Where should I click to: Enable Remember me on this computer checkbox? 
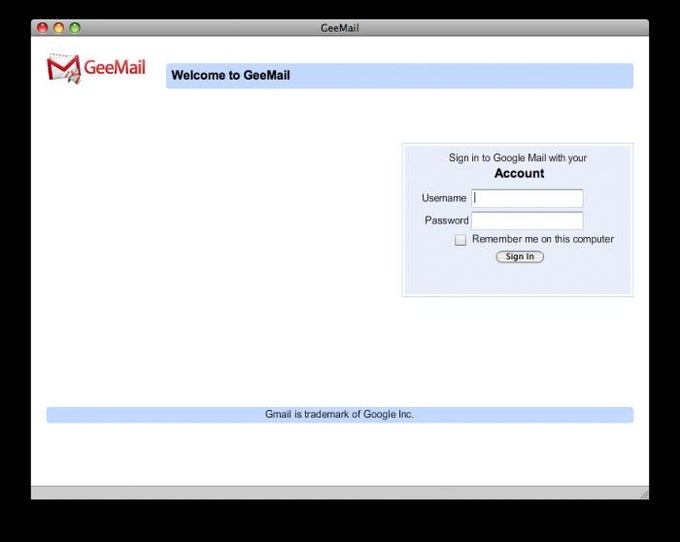click(x=460, y=240)
